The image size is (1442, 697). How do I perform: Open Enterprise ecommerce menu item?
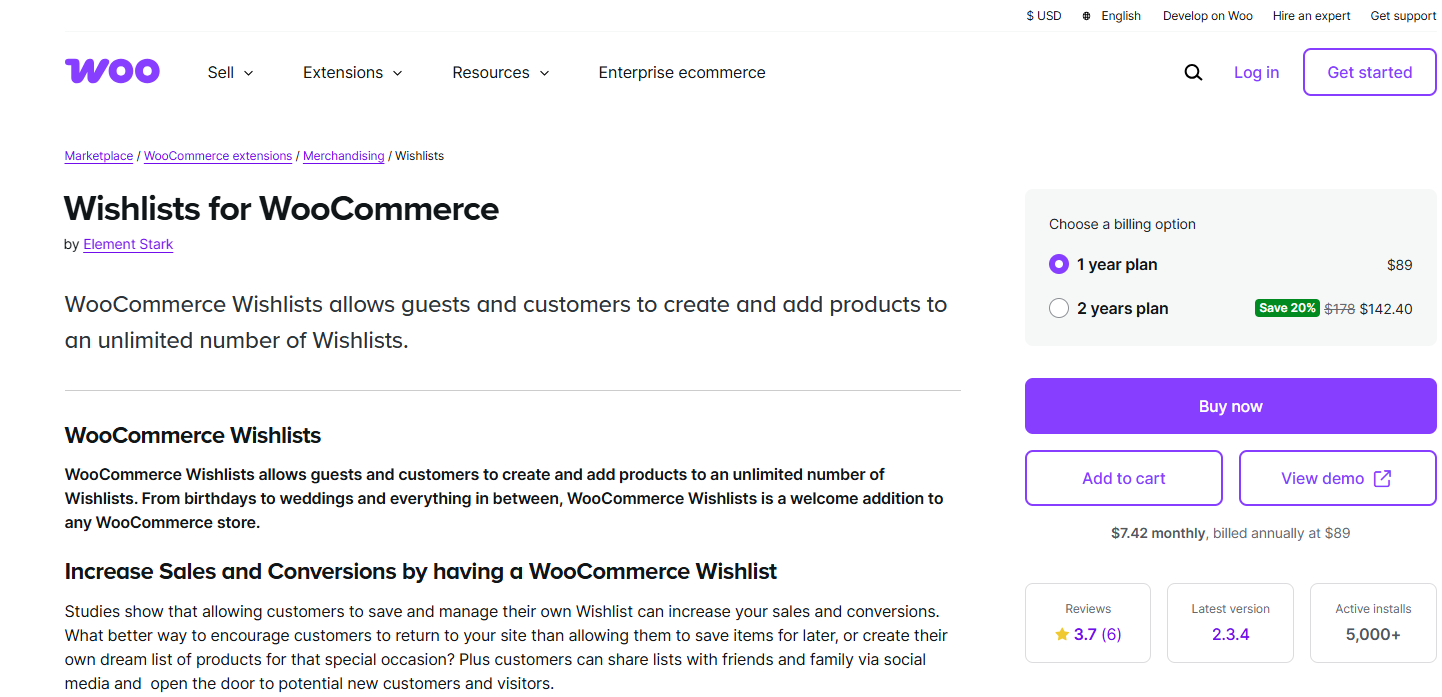point(682,72)
